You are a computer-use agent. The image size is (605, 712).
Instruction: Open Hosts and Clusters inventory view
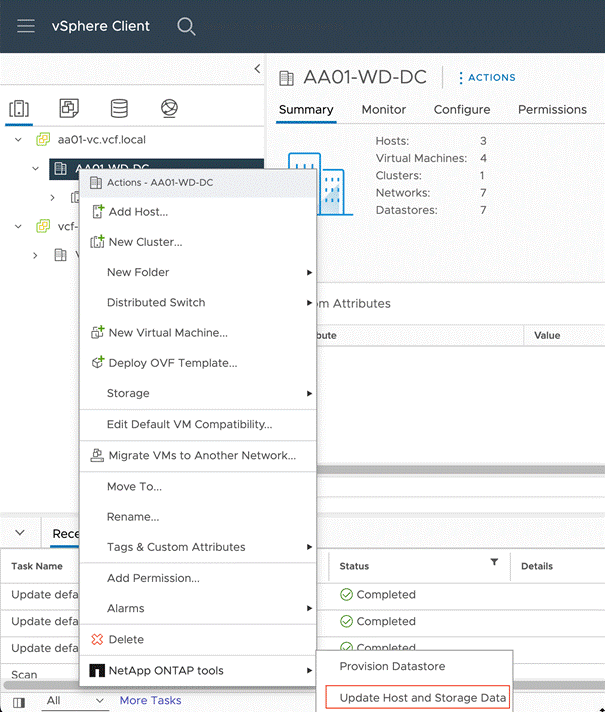[19, 109]
